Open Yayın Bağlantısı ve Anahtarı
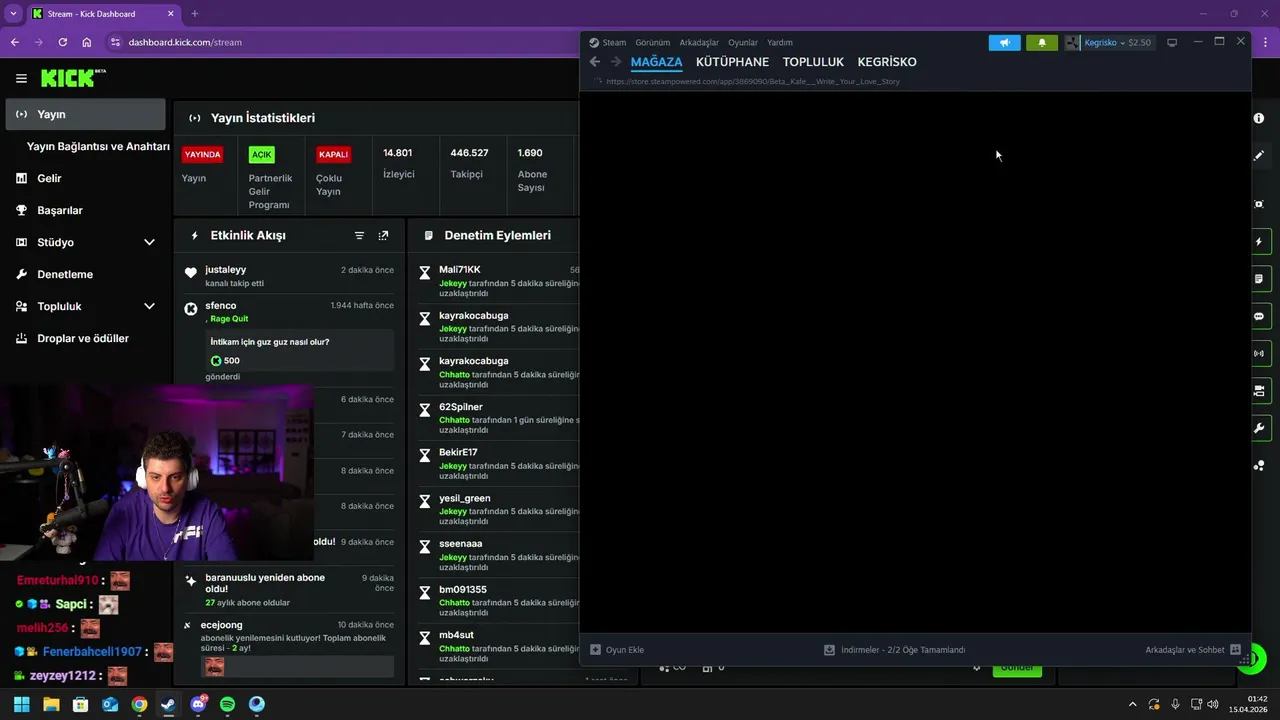1280x720 pixels. tap(98, 146)
